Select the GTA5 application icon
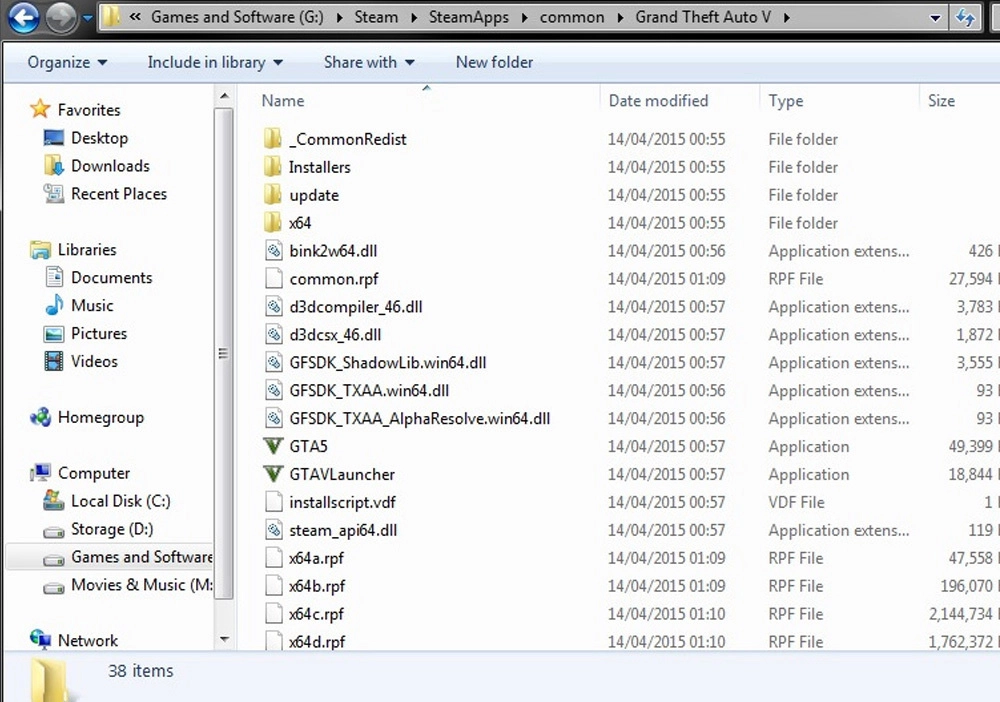The height and width of the screenshot is (702, 1000). (273, 446)
